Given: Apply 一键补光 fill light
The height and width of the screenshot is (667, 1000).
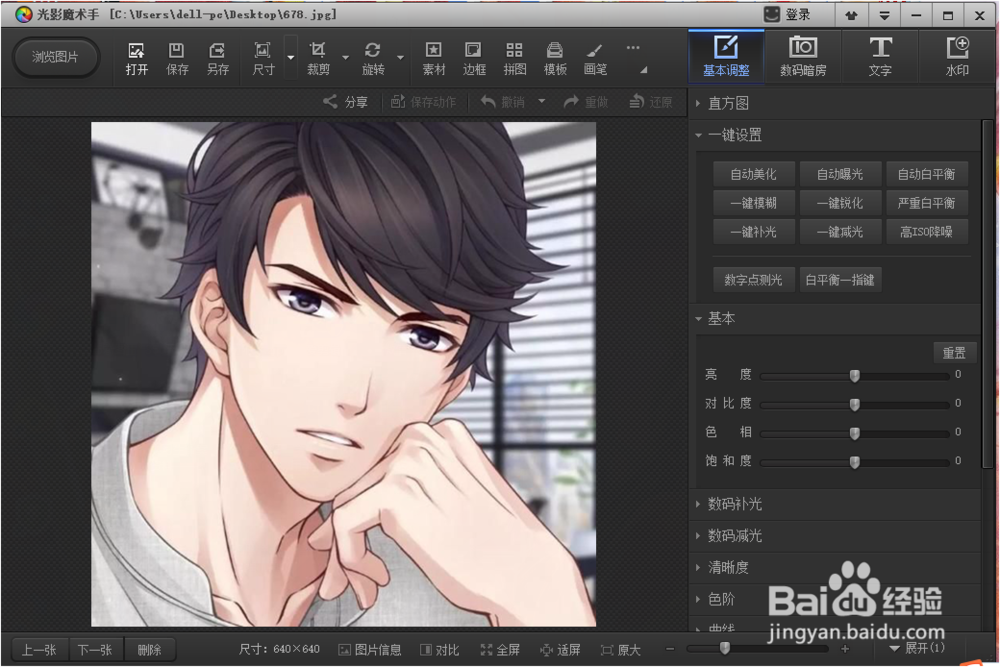Looking at the screenshot, I should point(754,232).
